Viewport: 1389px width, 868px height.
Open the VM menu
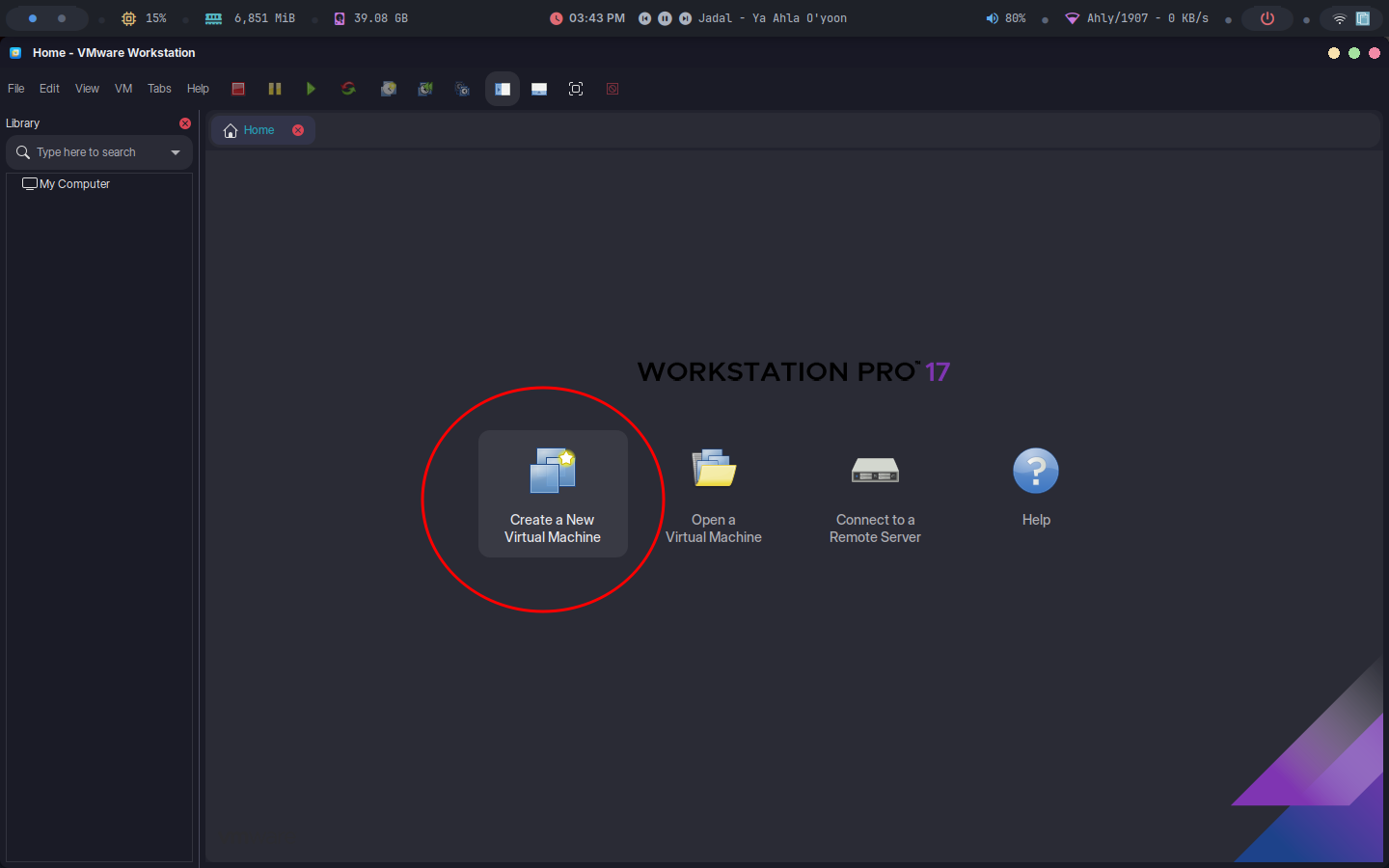pyautogui.click(x=123, y=89)
